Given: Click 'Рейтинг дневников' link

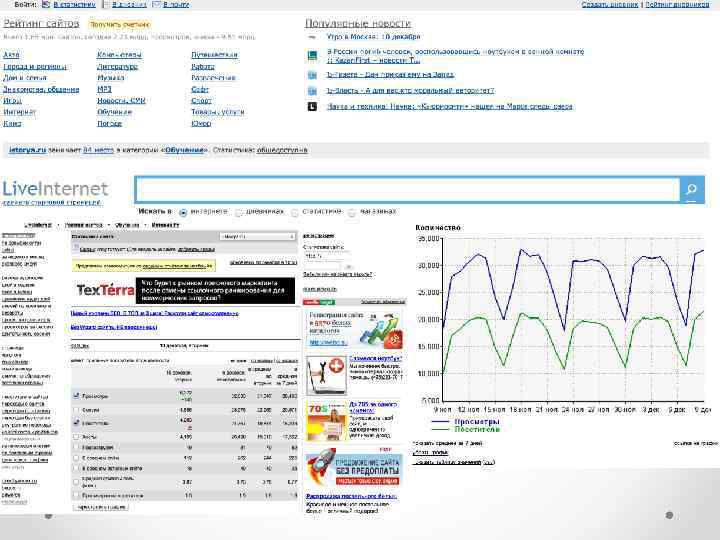Looking at the screenshot, I should click(x=677, y=4).
